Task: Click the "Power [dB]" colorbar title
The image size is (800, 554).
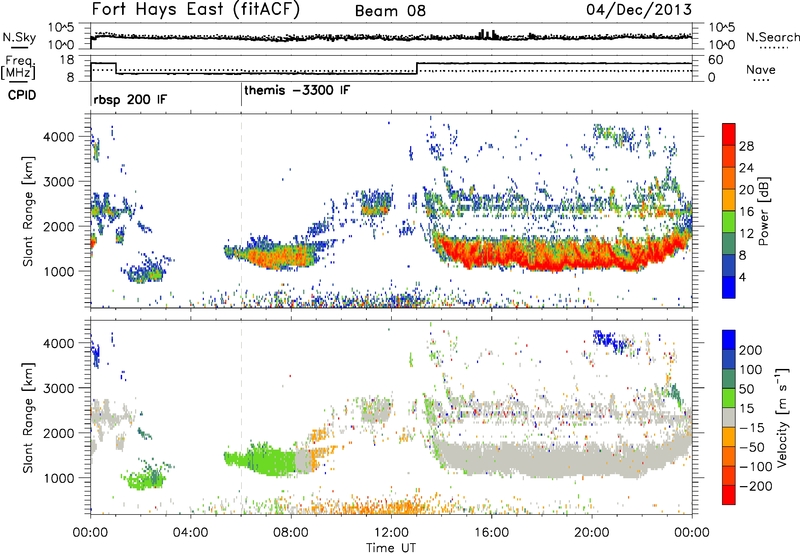Action: click(764, 211)
